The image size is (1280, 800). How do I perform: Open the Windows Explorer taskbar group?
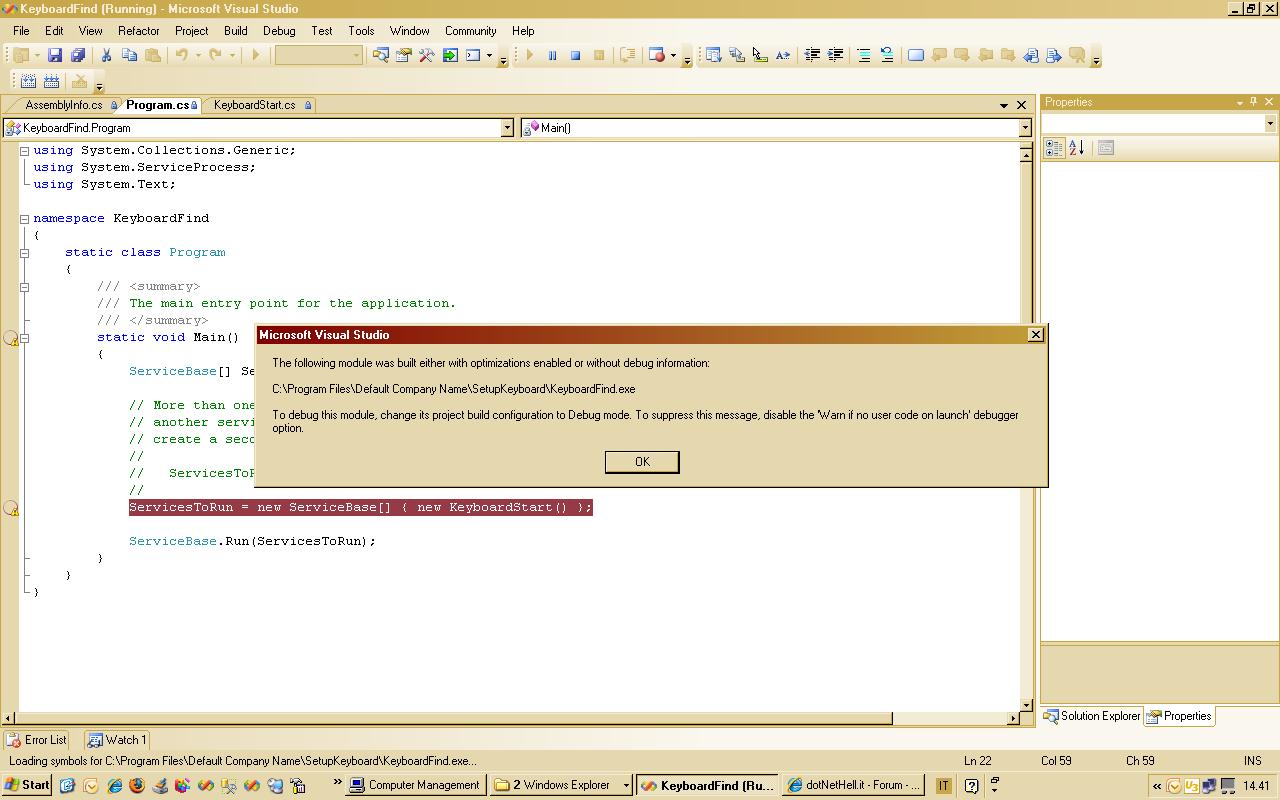(562, 785)
